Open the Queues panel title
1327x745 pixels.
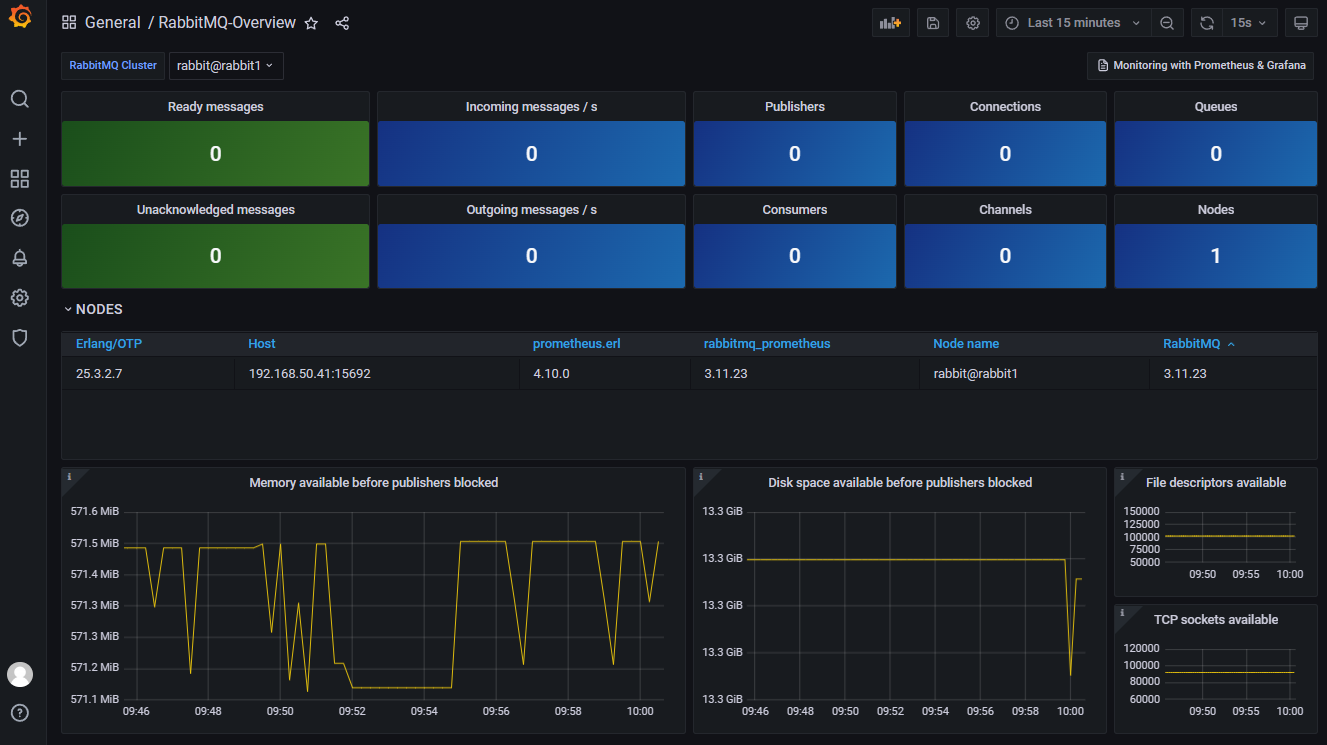point(1216,107)
